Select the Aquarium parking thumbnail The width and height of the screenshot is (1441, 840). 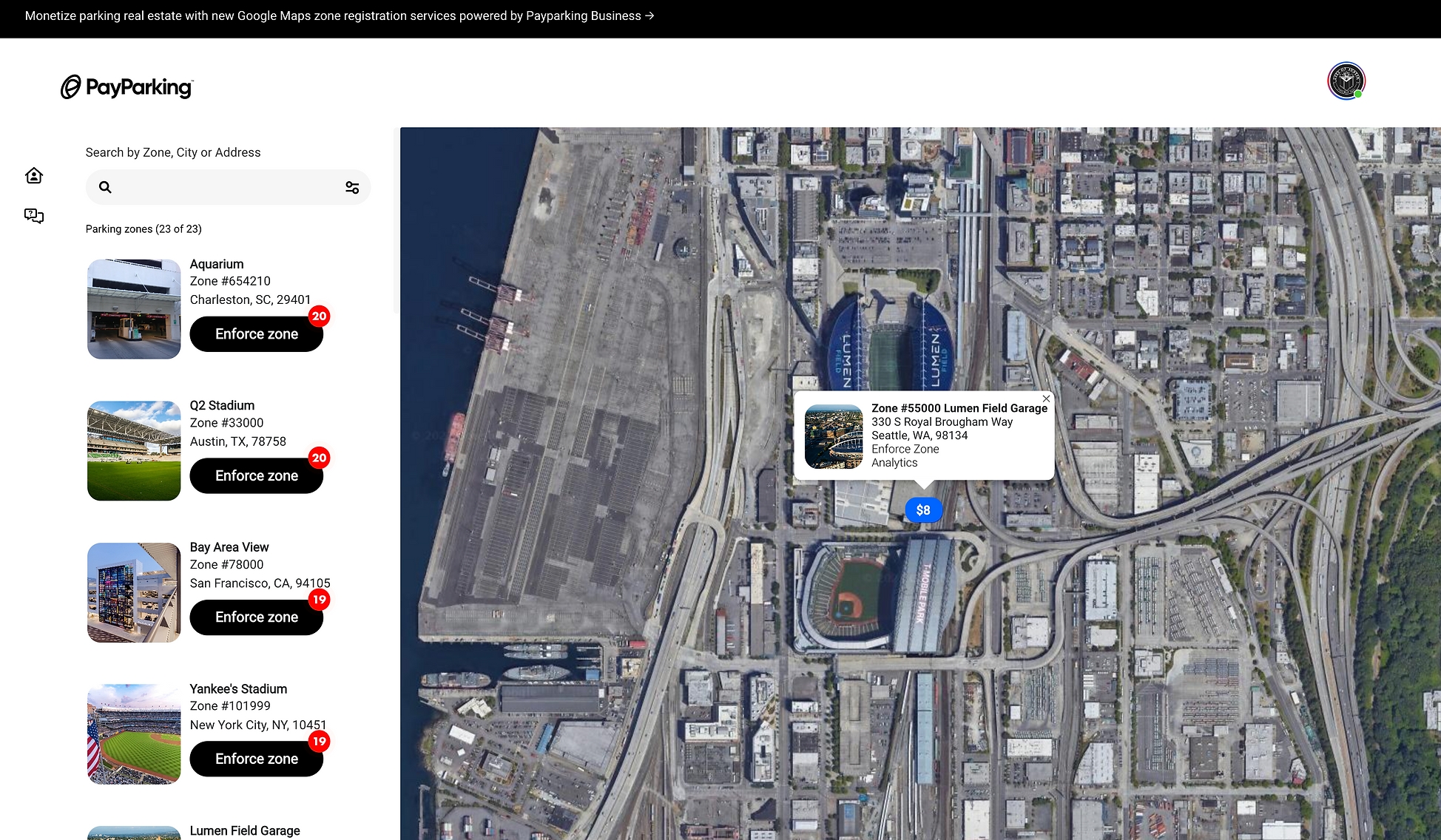coord(134,309)
